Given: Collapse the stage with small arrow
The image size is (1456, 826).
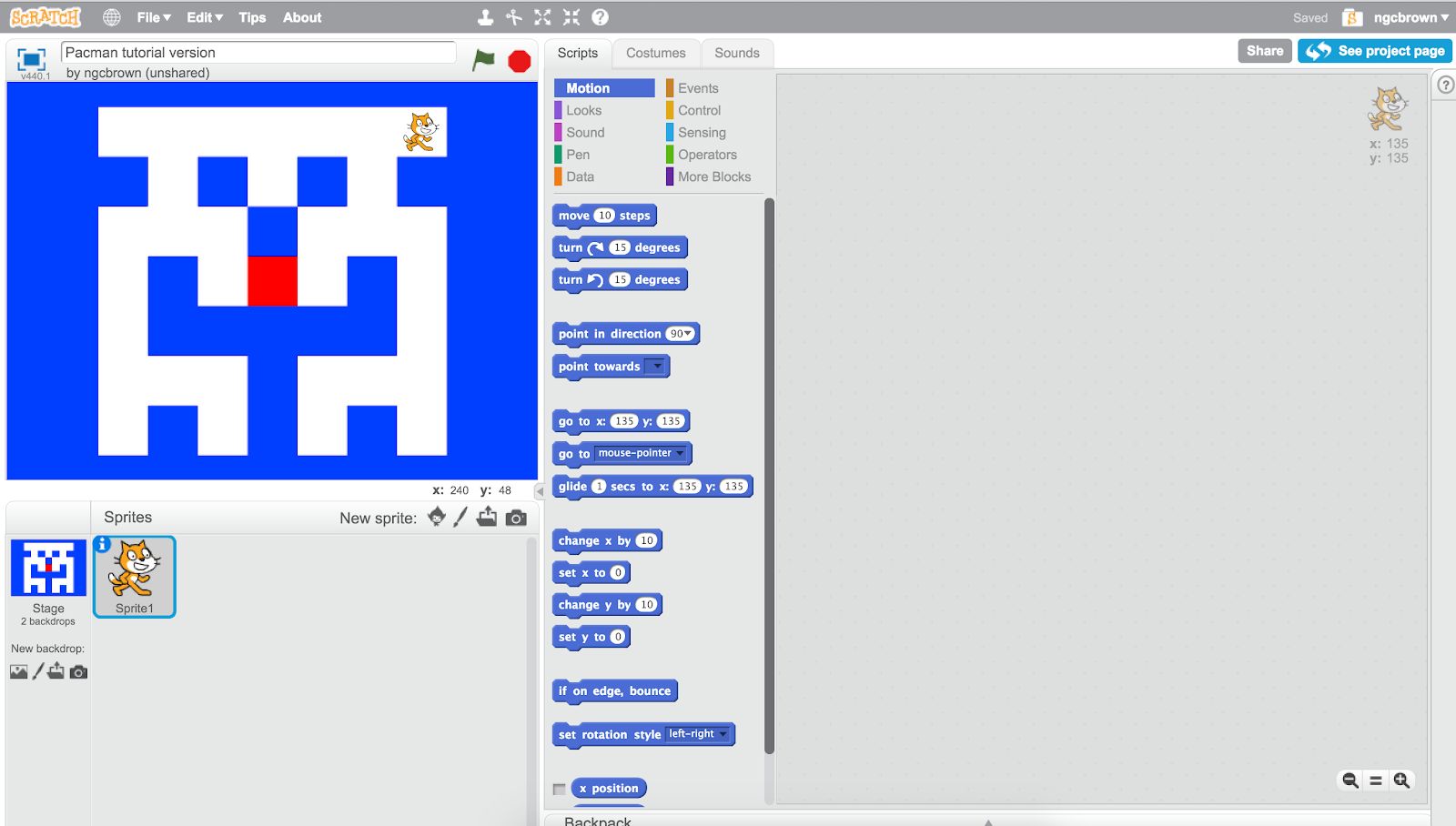Looking at the screenshot, I should coord(539,491).
